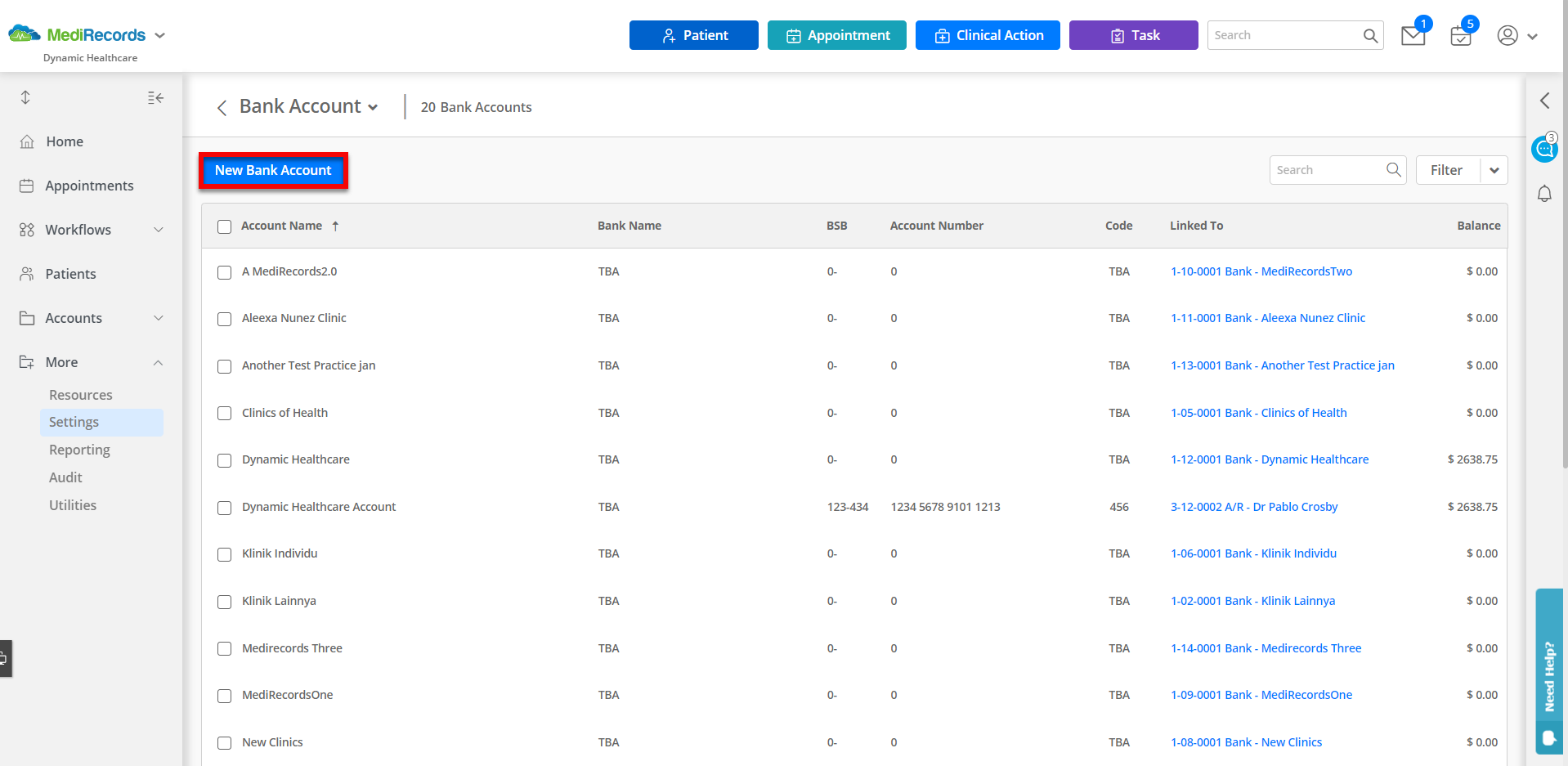The image size is (1568, 766).
Task: Click the Bank Name column header
Action: click(x=629, y=226)
